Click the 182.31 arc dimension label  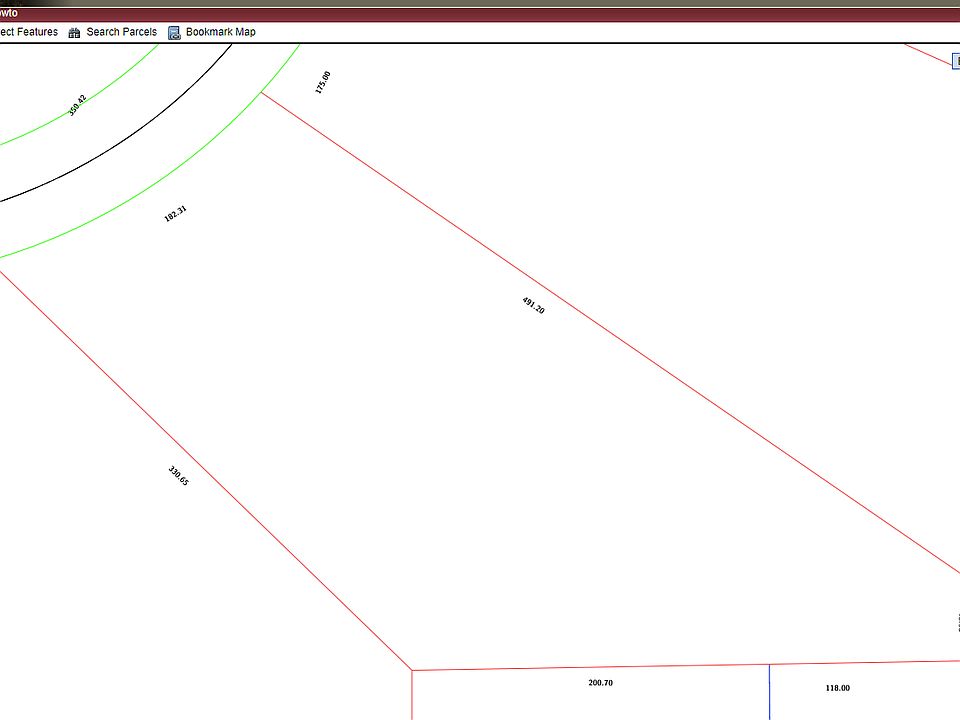pos(175,214)
